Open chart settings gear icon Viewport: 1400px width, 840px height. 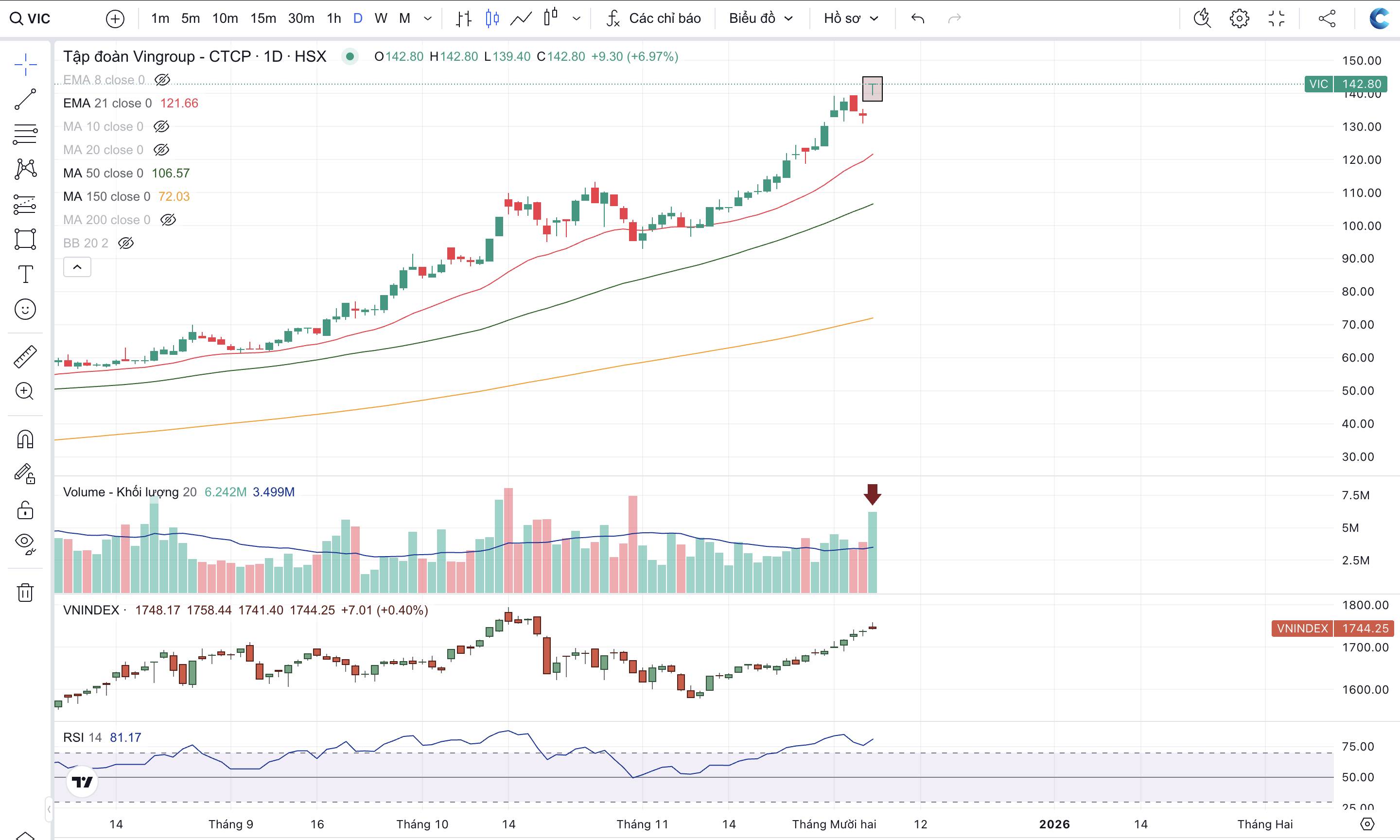(1239, 18)
